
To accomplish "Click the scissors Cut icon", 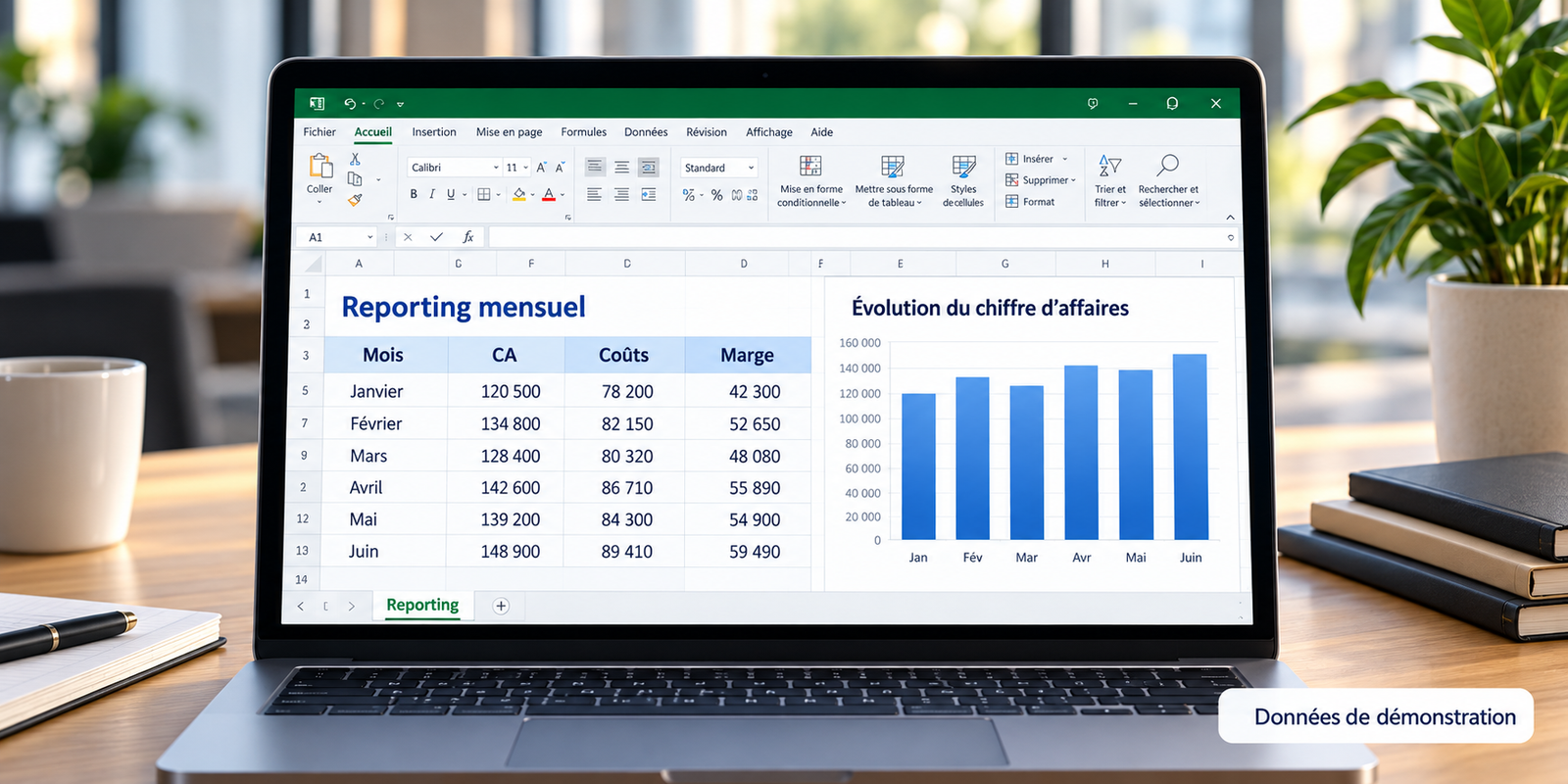I will click(x=355, y=159).
